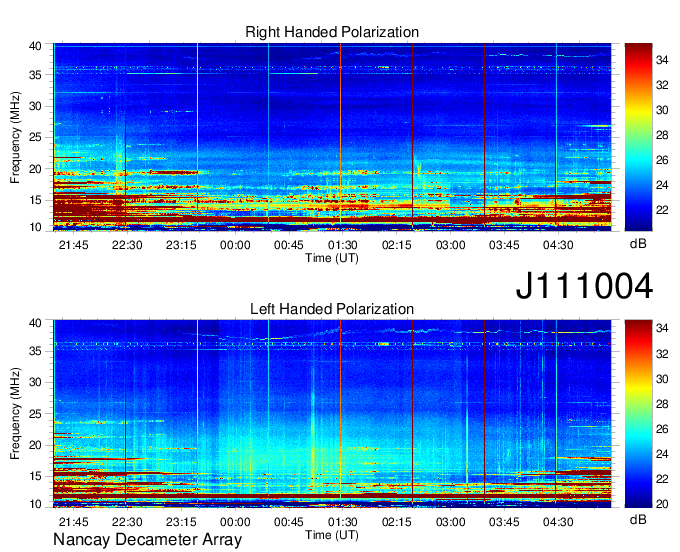The height and width of the screenshot is (552, 680).
Task: Click the 22:30 time tick of Right Handed plot
Action: click(x=127, y=245)
